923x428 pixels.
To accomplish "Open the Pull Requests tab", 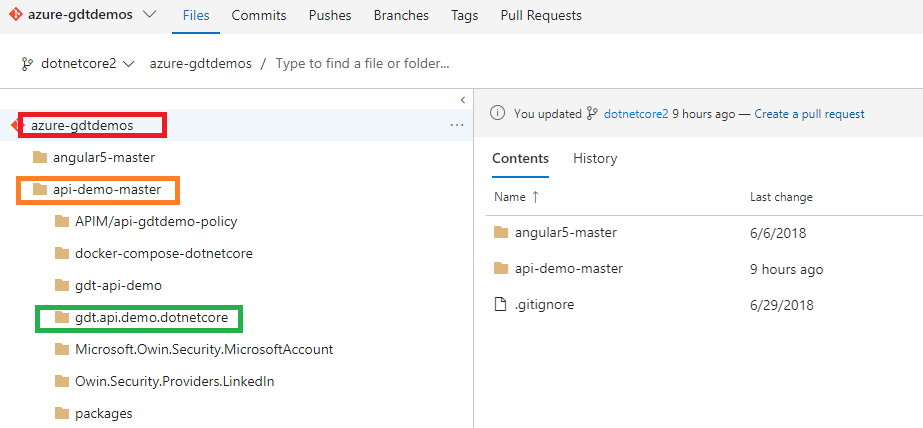I will 541,15.
